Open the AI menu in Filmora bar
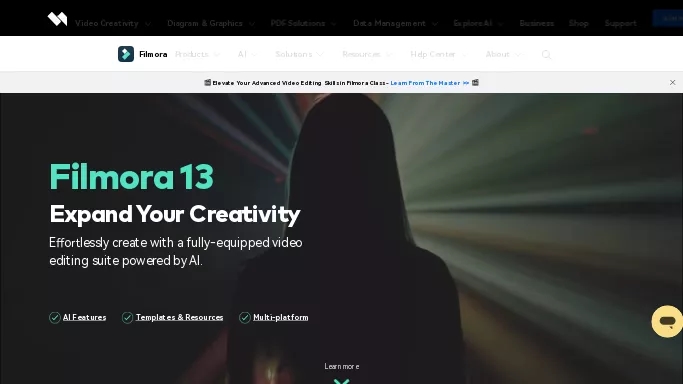This screenshot has width=683, height=384. (247, 54)
